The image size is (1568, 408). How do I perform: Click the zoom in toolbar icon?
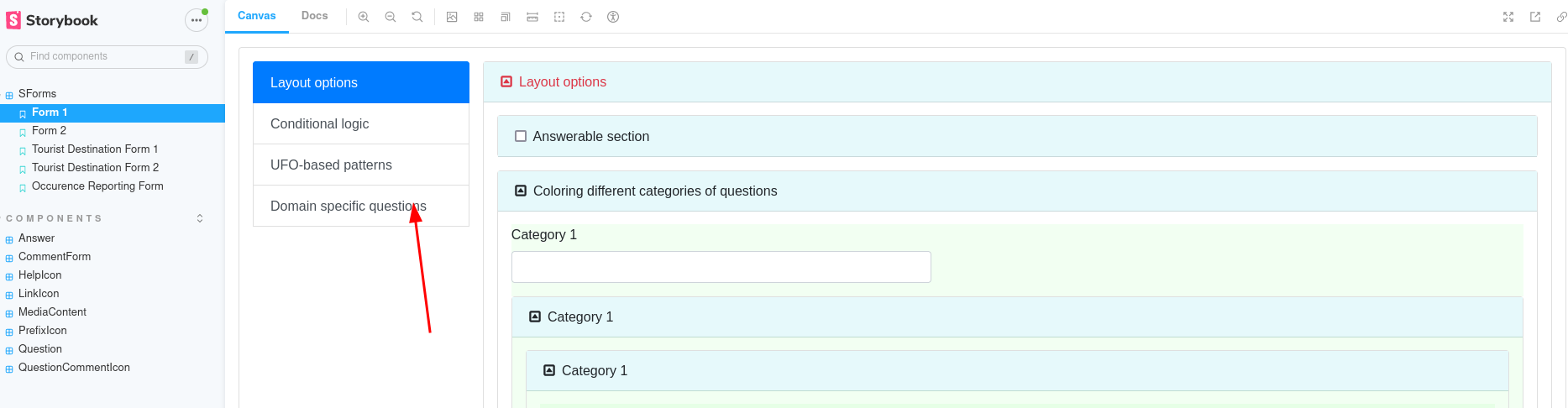(x=364, y=17)
